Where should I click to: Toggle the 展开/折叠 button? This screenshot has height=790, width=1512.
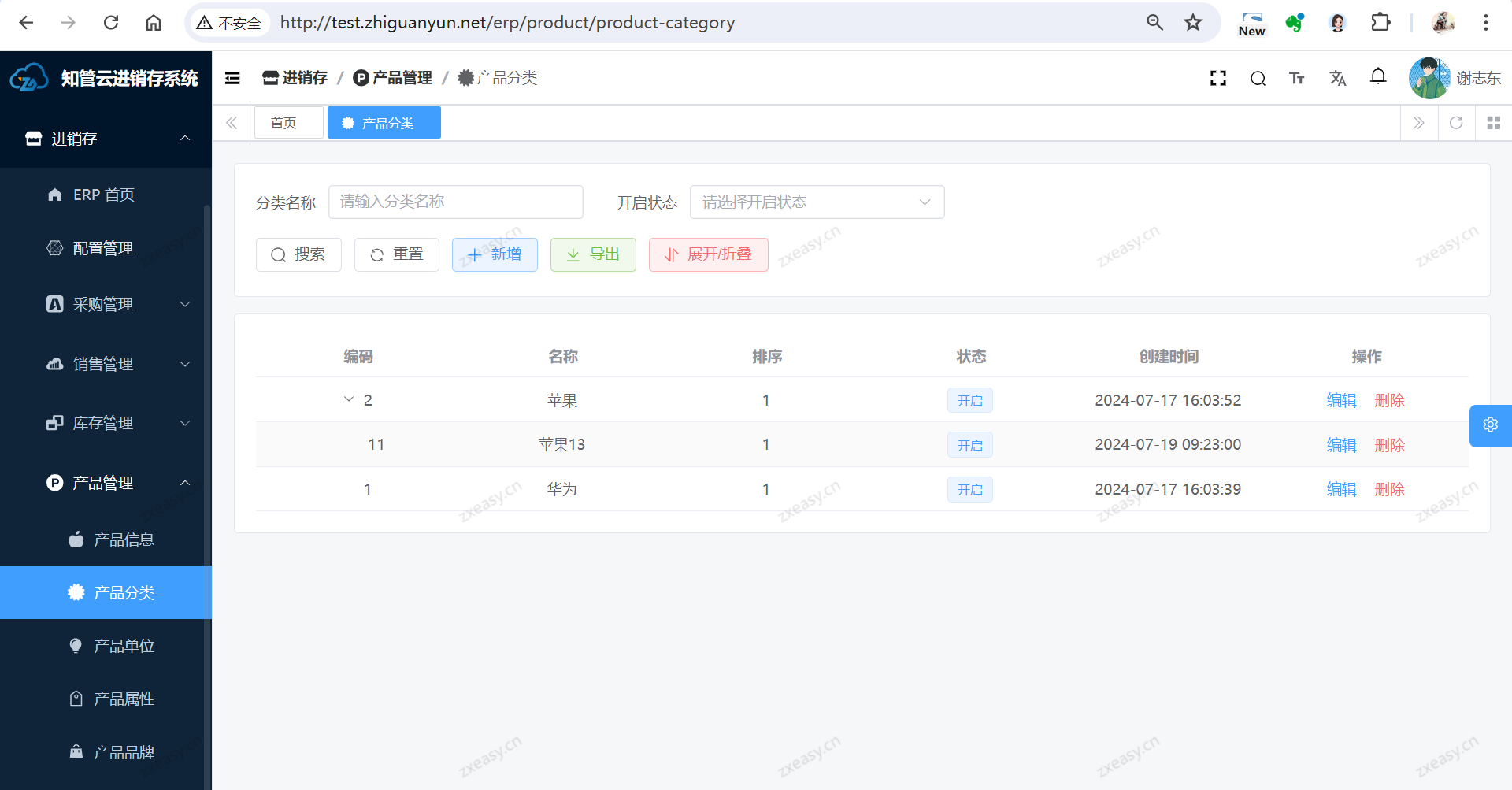(x=708, y=254)
